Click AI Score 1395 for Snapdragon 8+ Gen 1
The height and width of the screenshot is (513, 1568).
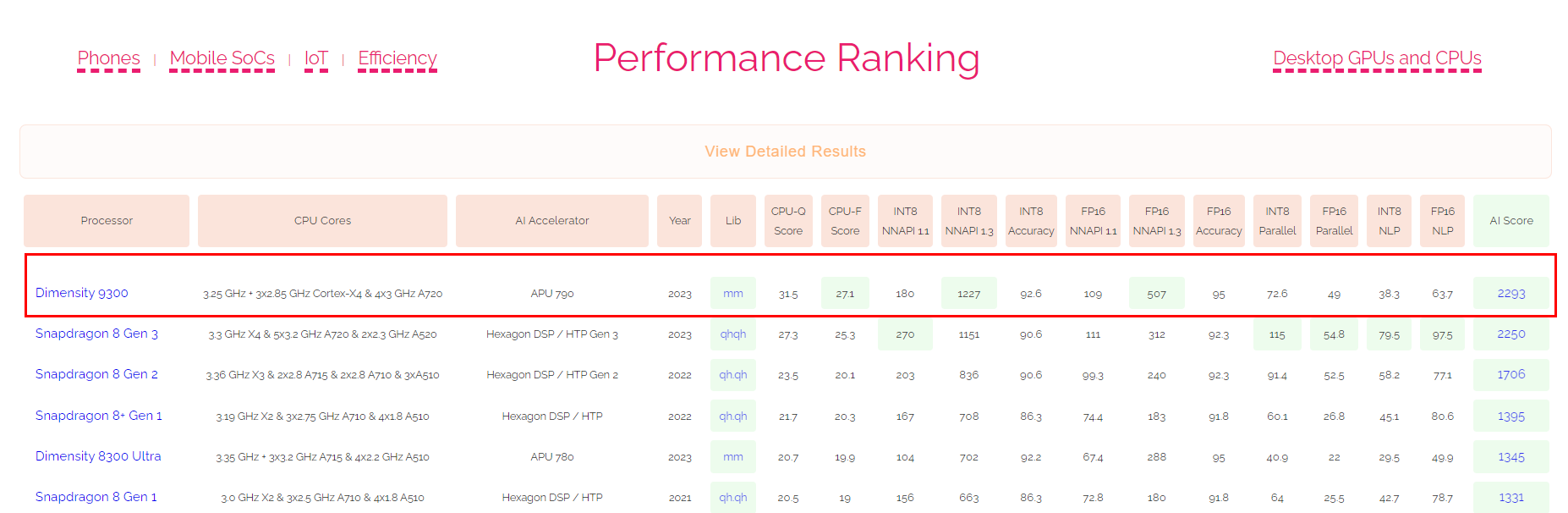[1511, 416]
